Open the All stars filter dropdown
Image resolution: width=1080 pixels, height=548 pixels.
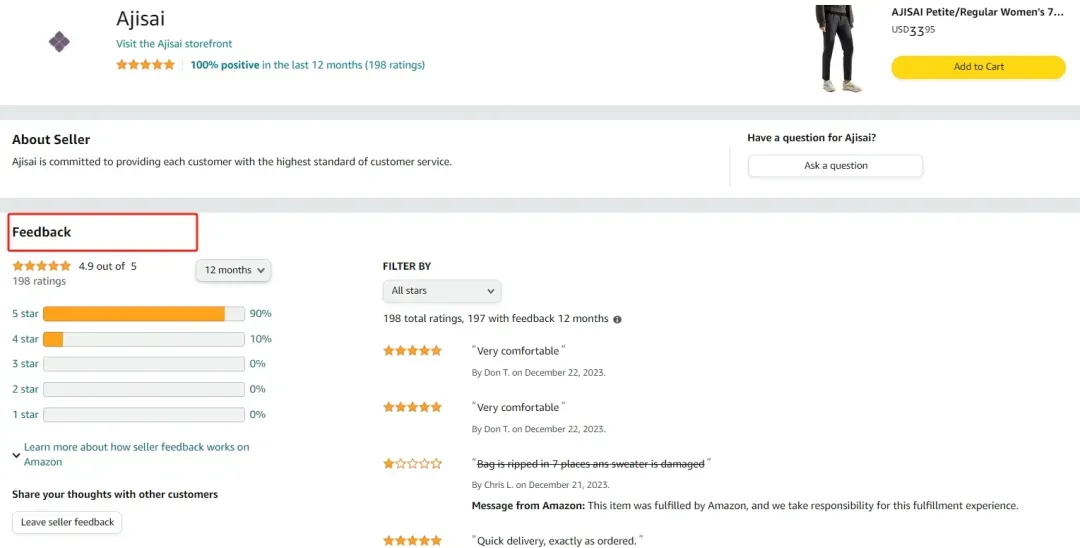442,291
